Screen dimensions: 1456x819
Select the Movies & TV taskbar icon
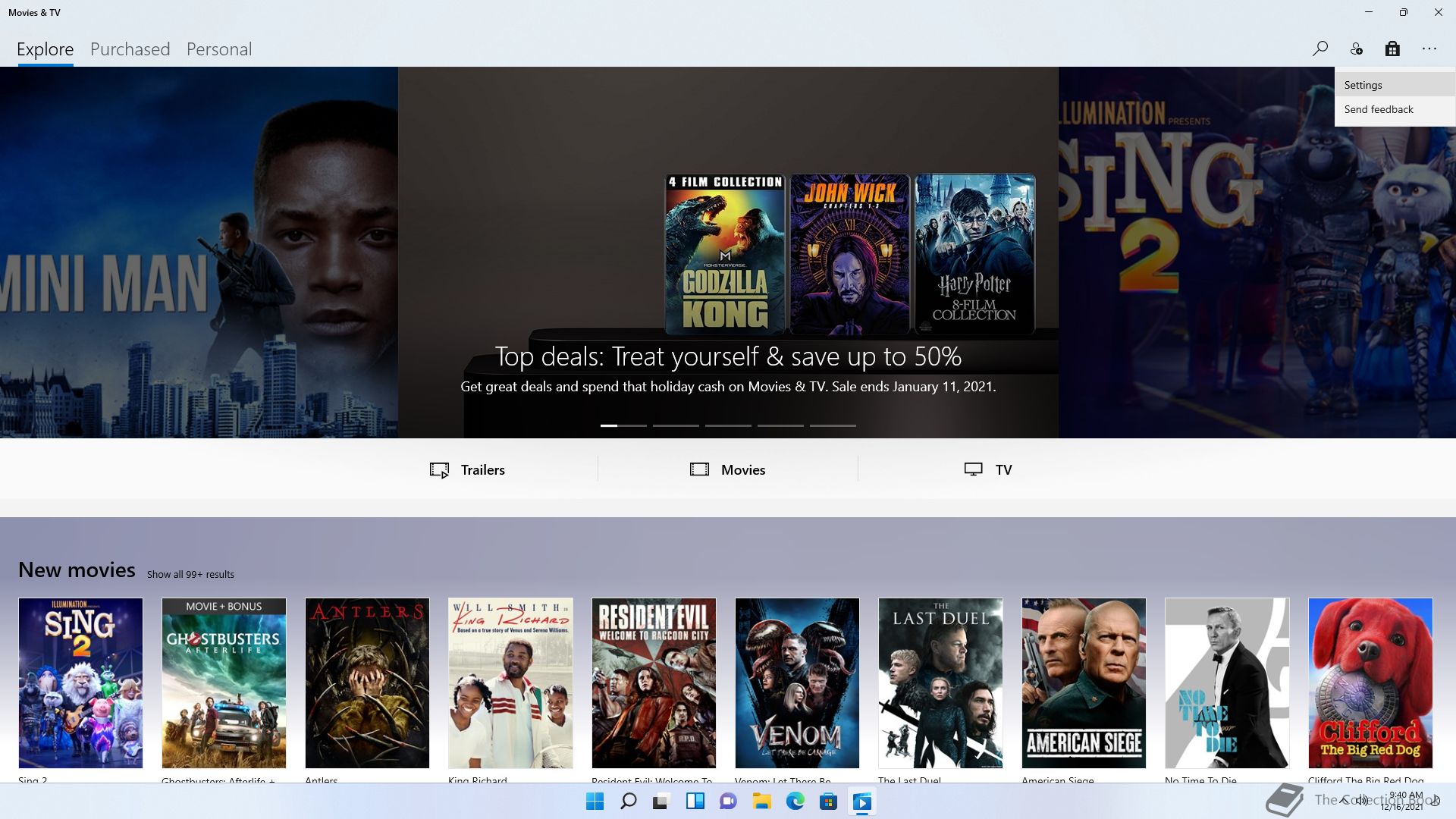click(x=861, y=802)
